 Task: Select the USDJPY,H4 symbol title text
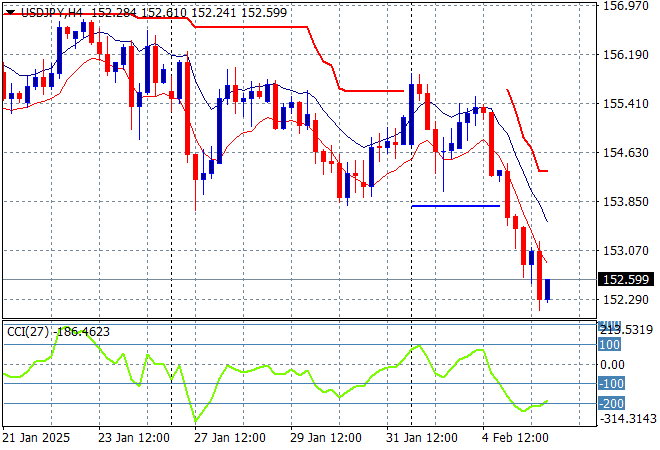pos(52,13)
